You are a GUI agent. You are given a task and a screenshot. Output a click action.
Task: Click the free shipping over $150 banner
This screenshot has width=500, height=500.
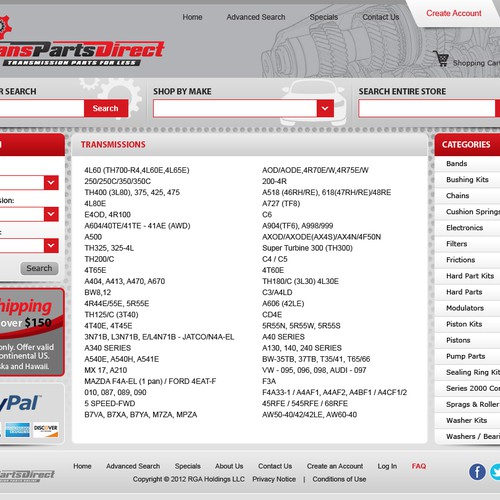point(32,332)
